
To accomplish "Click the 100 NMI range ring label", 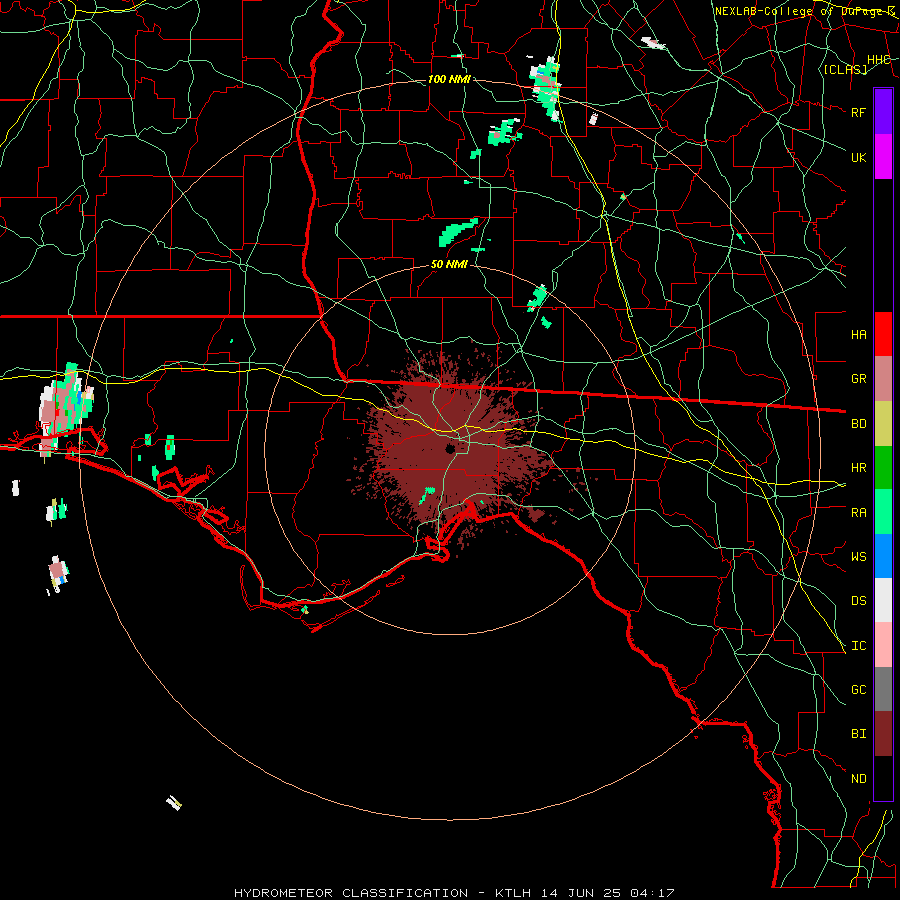I will click(x=449, y=79).
